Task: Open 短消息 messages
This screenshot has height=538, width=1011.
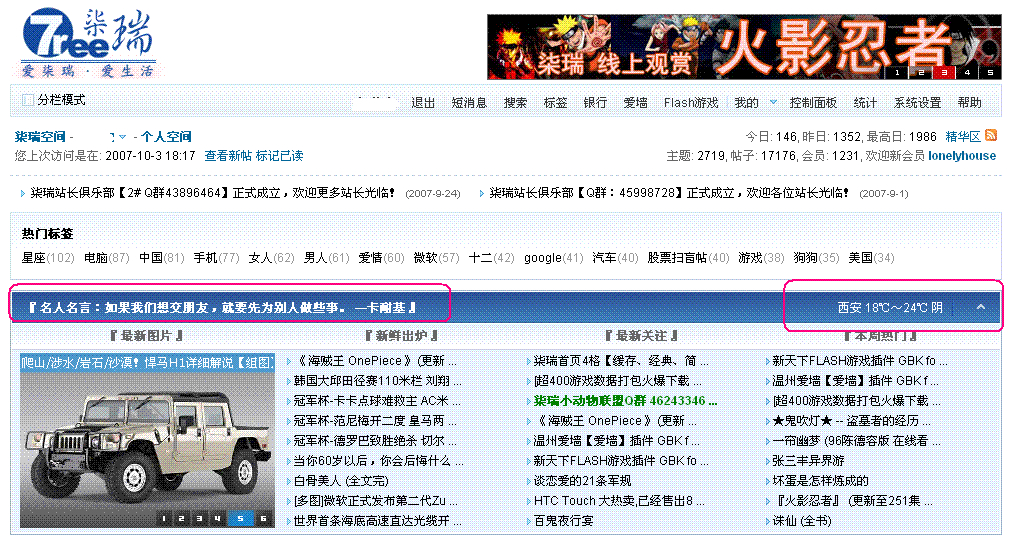Action: (x=469, y=103)
